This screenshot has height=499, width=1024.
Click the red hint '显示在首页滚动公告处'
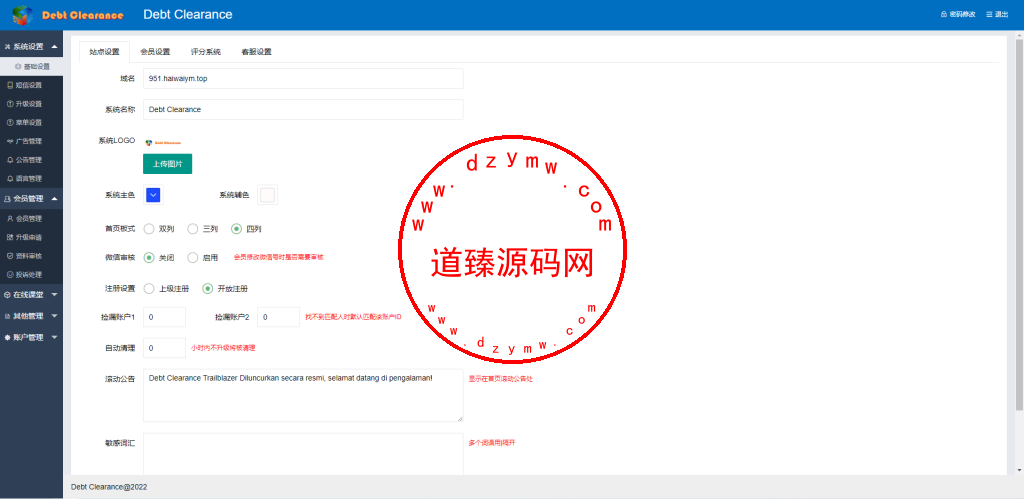pyautogui.click(x=500, y=379)
